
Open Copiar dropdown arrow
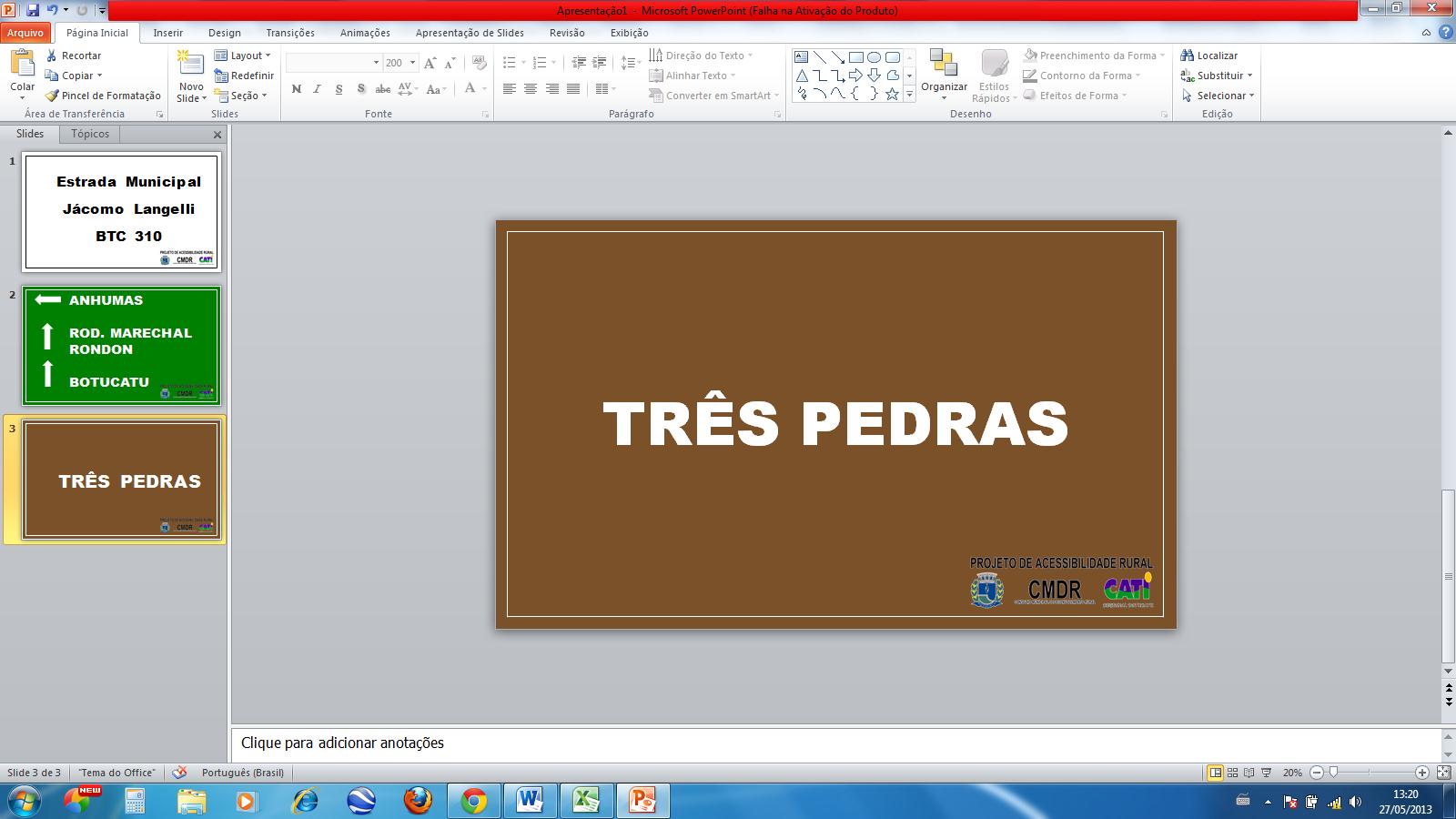[x=99, y=76]
